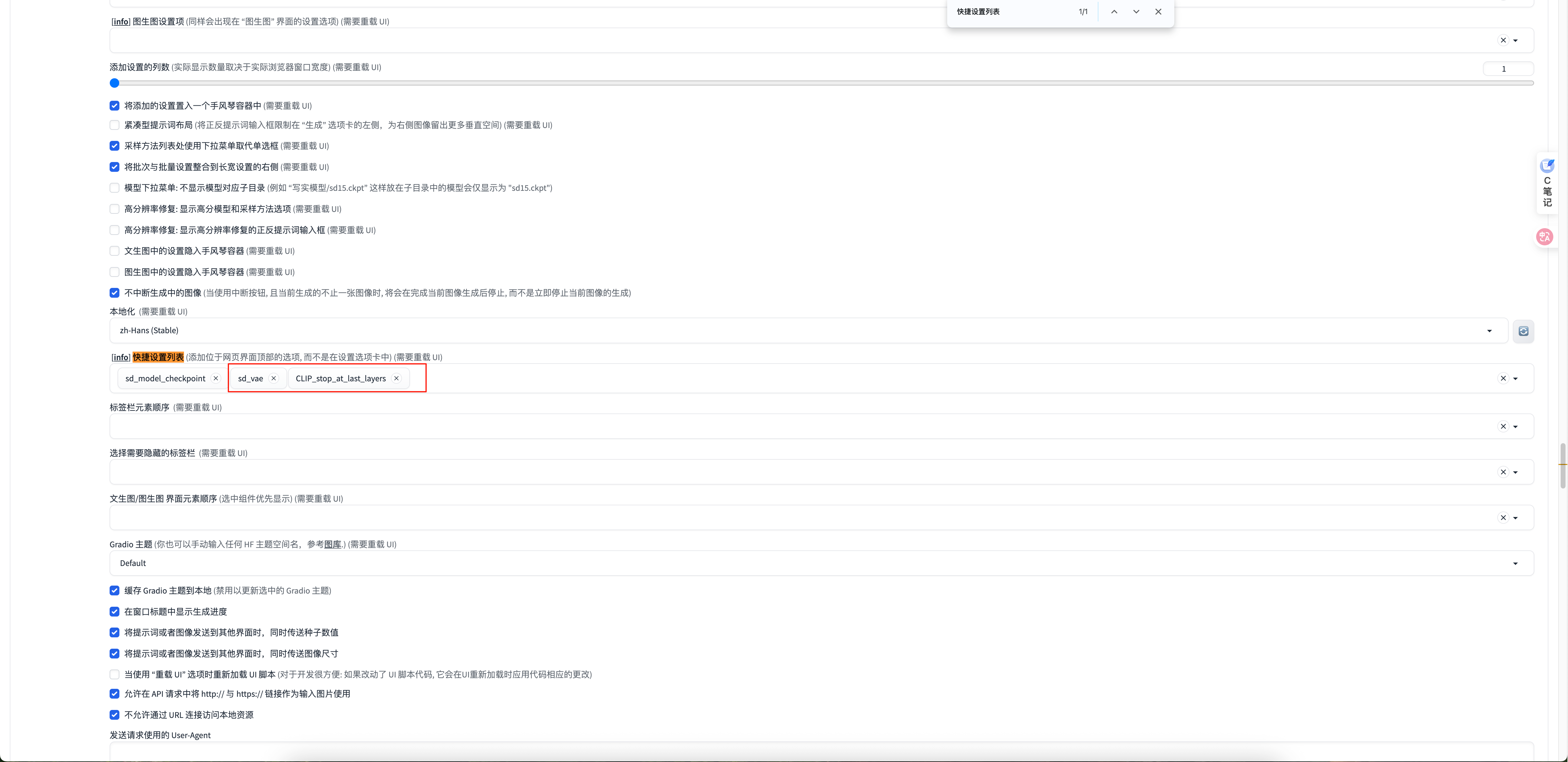Image resolution: width=1568 pixels, height=762 pixels.
Task: Go to next find result
Action: [1136, 12]
